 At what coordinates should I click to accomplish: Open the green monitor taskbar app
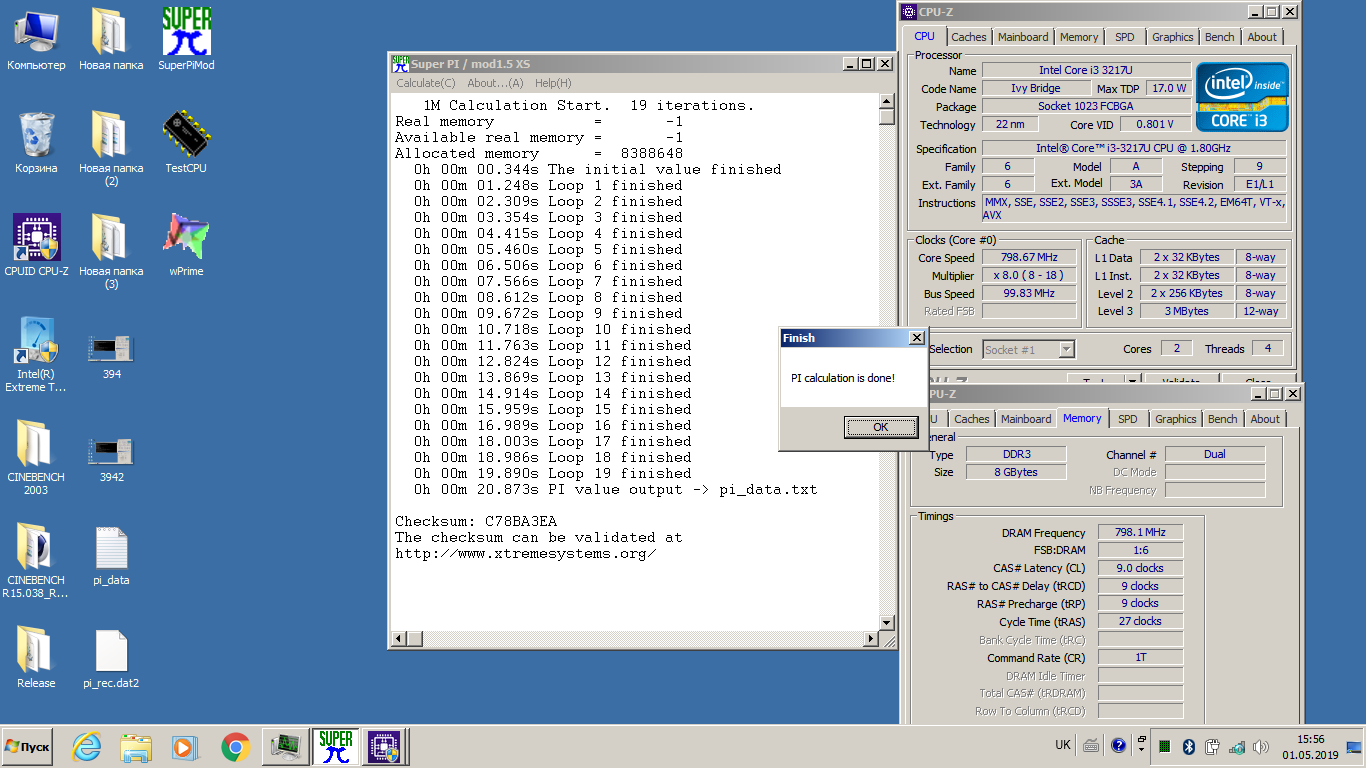pos(286,746)
